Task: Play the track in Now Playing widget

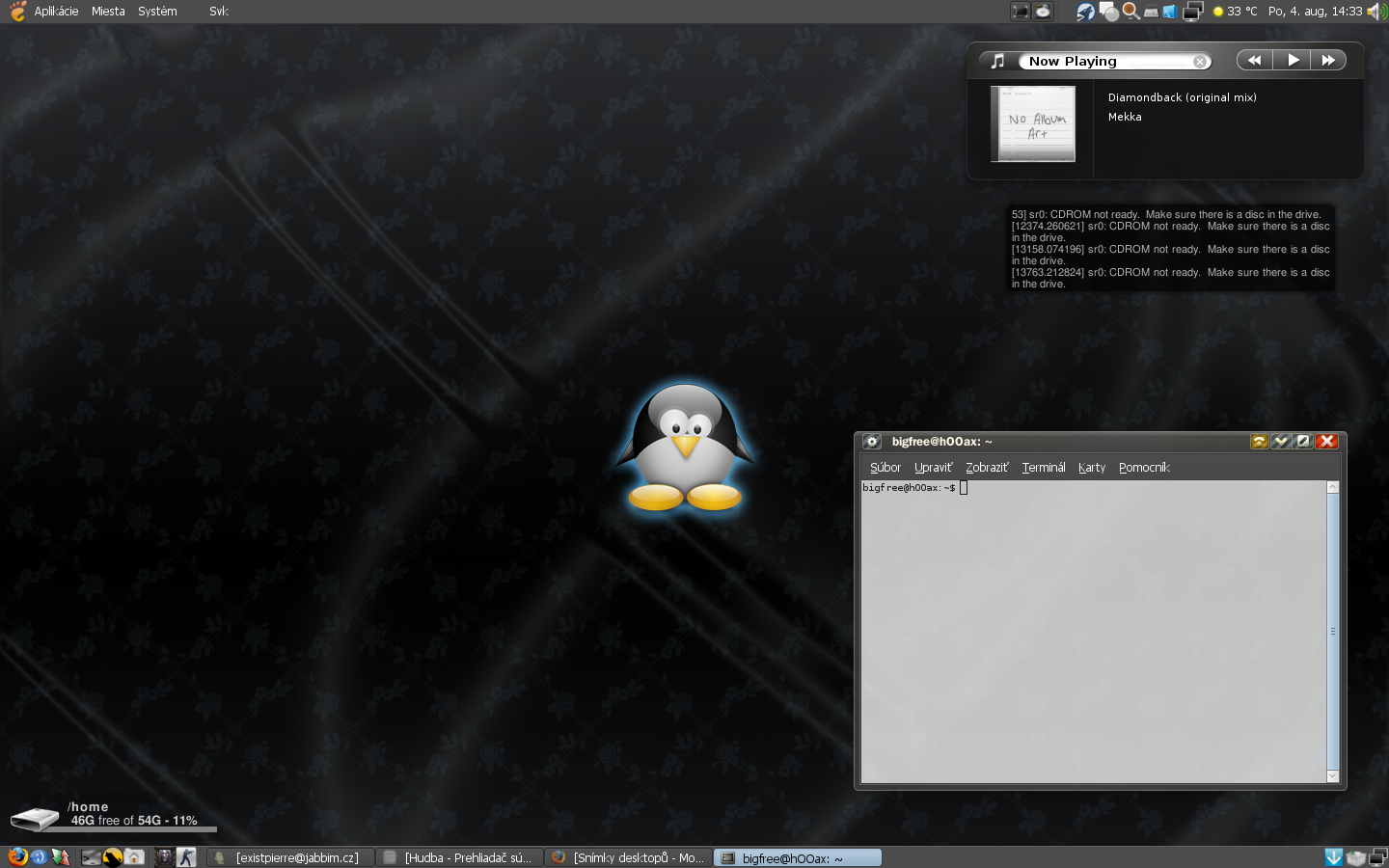Action: coord(1293,60)
